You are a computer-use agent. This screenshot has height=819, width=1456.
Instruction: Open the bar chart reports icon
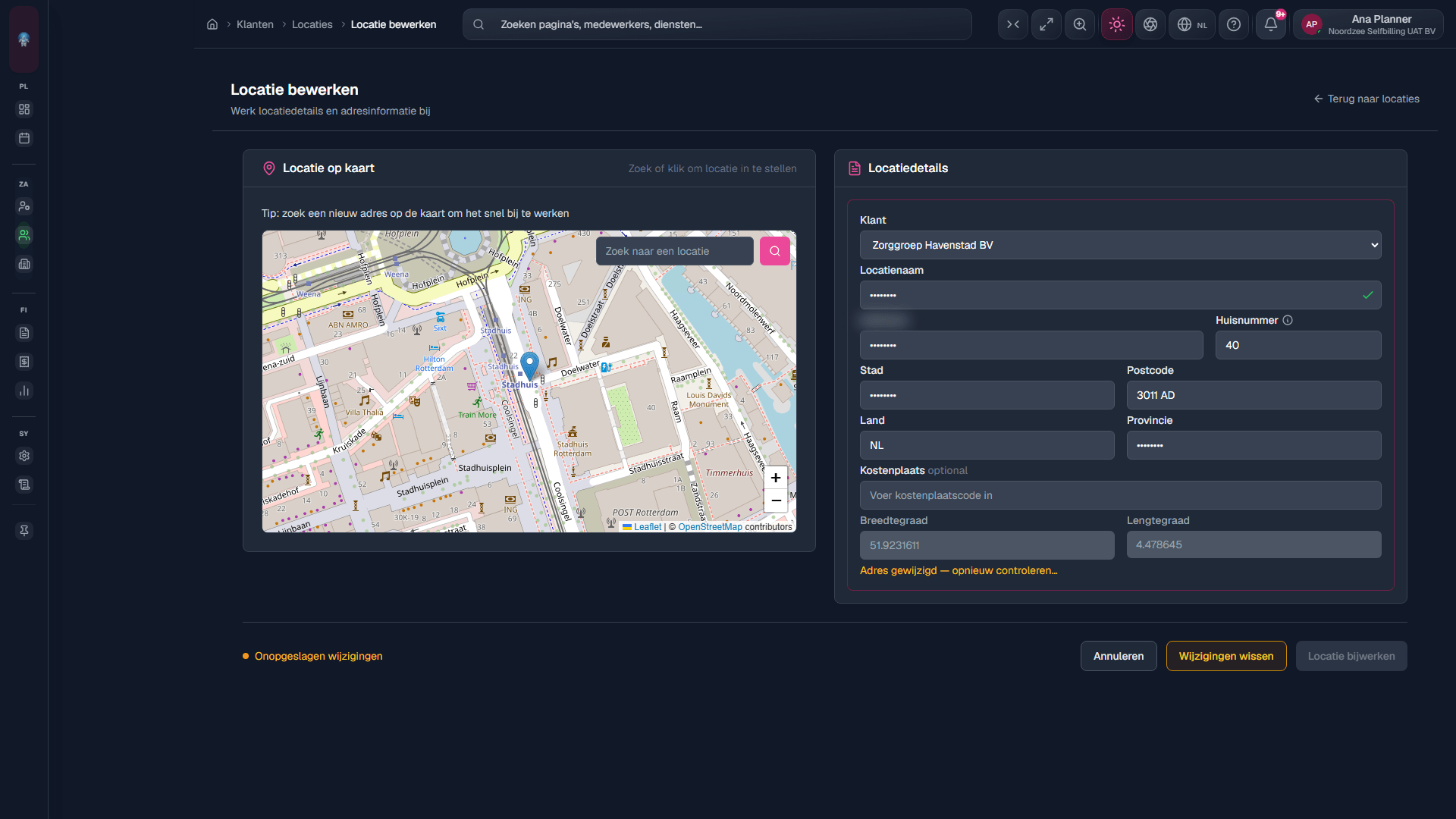(24, 391)
